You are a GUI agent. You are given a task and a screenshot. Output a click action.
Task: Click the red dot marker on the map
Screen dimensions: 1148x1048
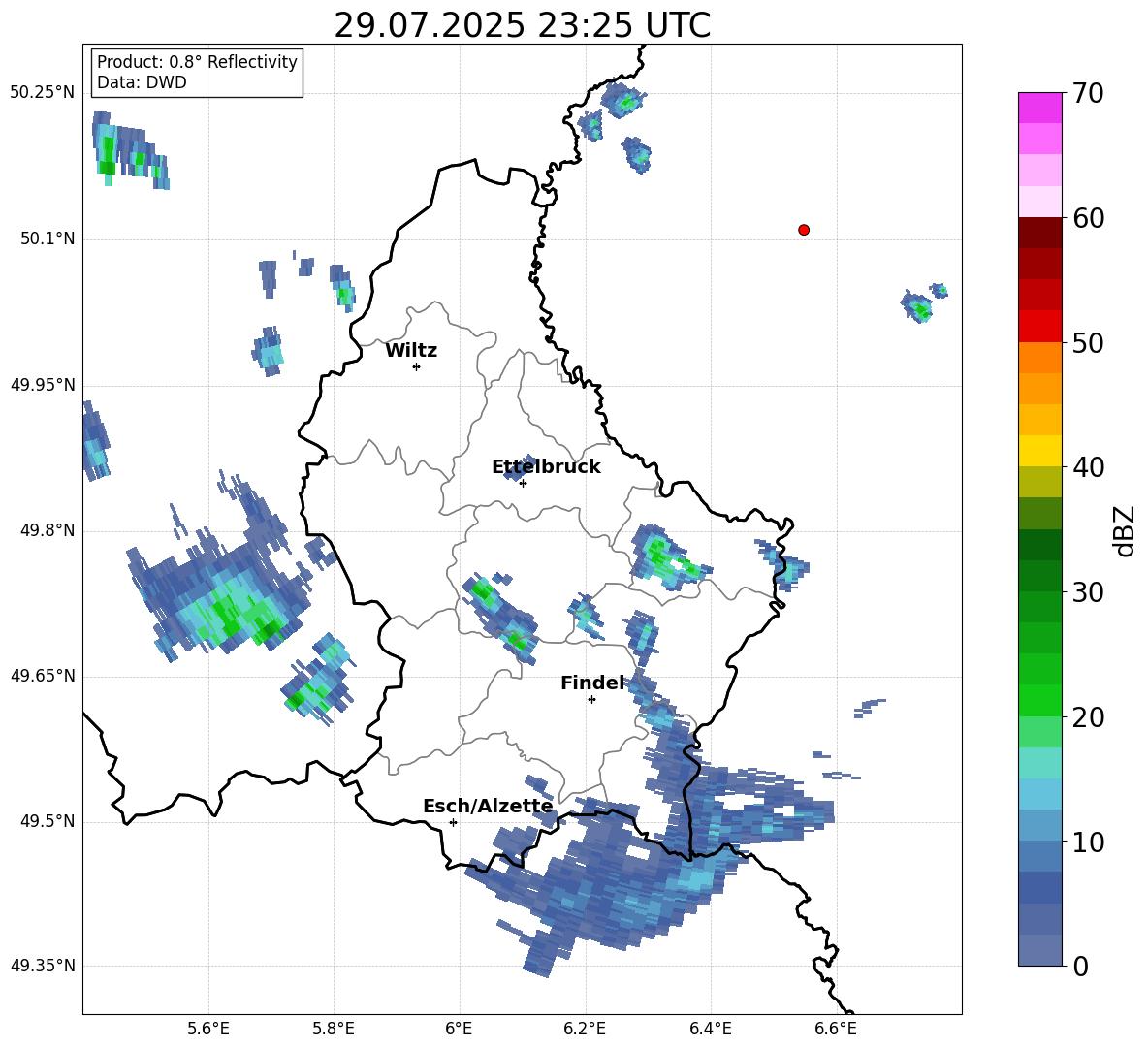pos(803,230)
